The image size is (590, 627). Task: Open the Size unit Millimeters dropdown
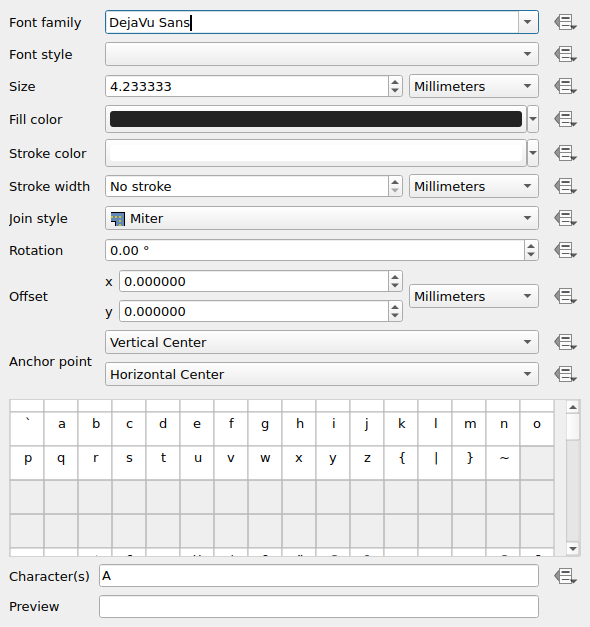[474, 86]
